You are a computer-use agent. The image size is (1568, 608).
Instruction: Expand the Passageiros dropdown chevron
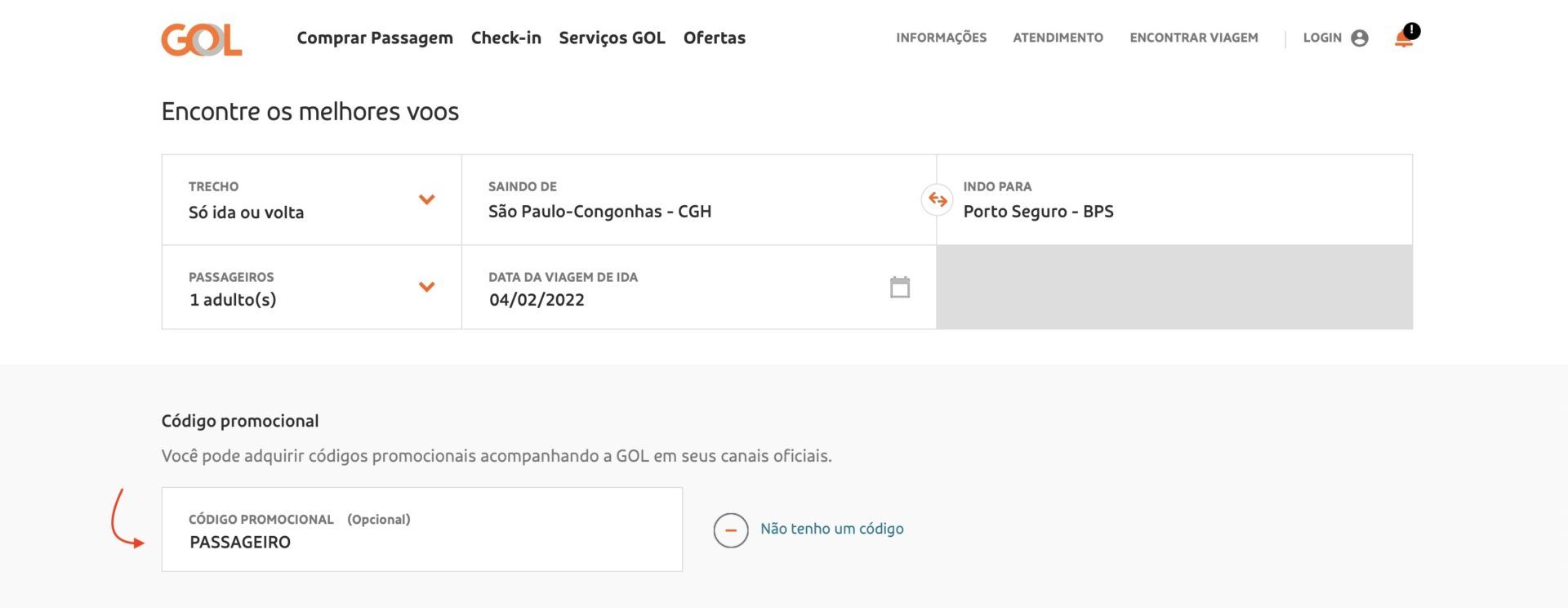click(x=426, y=287)
